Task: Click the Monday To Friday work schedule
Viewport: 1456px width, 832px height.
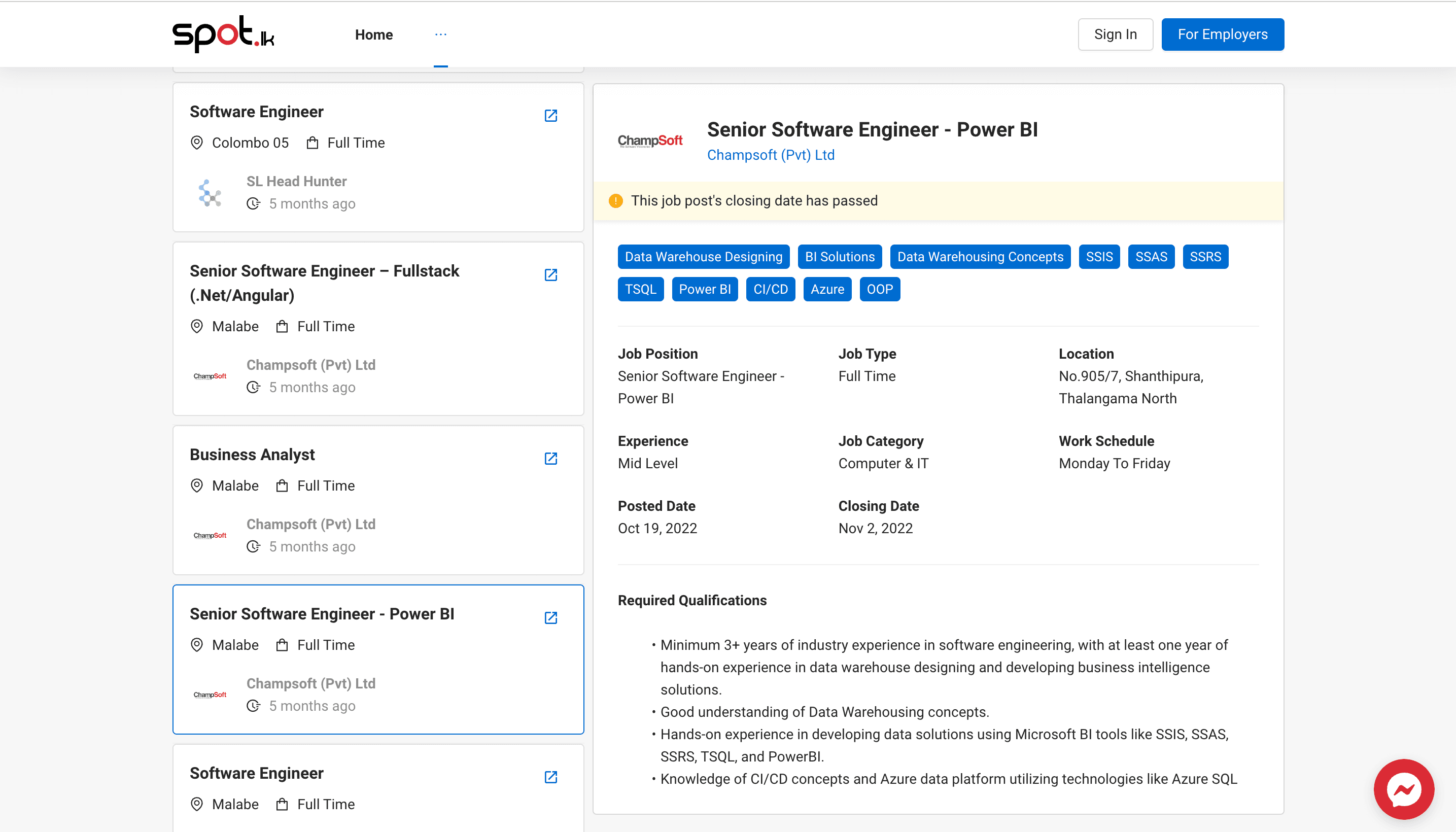Action: 1114,464
